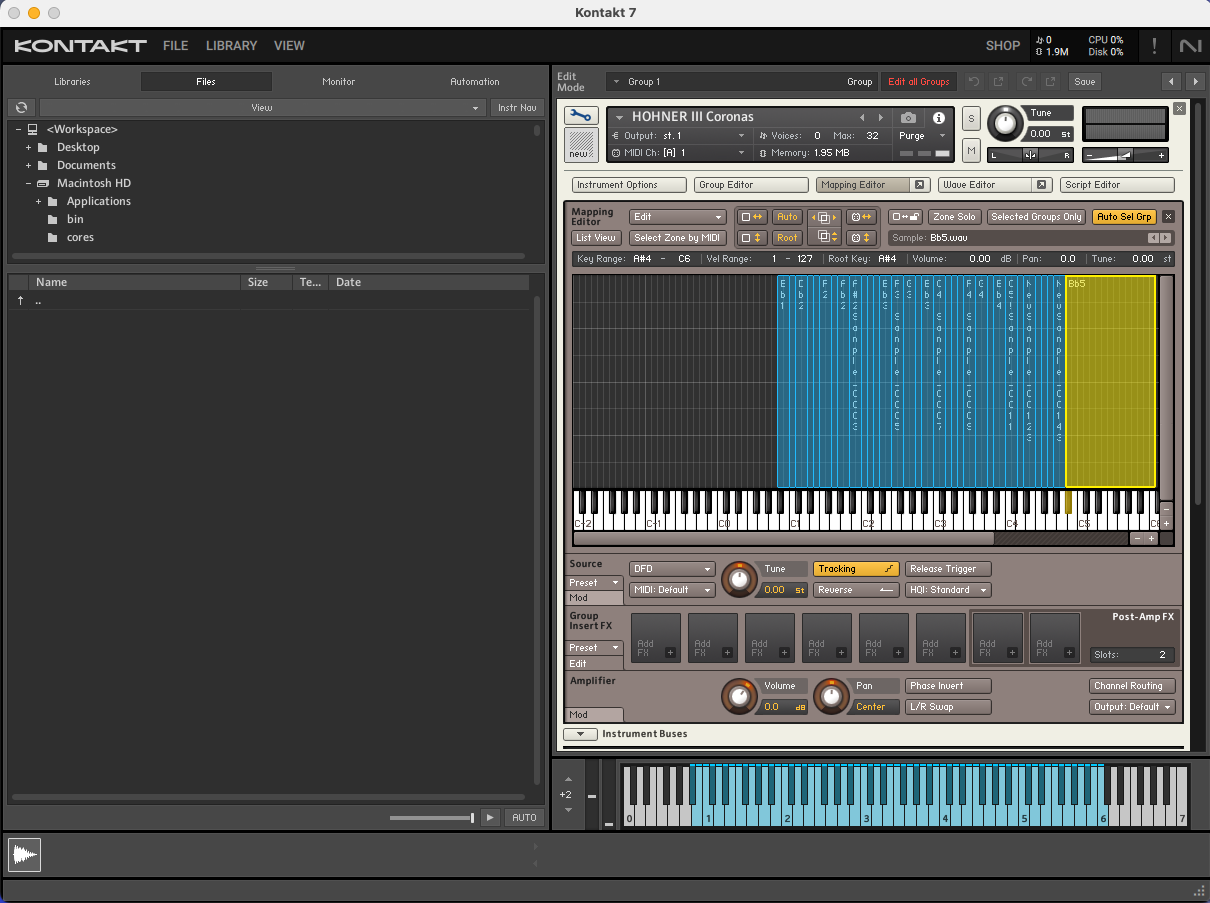Click the Edit all Groups button
Viewport: 1210px width, 903px height.
tap(918, 82)
